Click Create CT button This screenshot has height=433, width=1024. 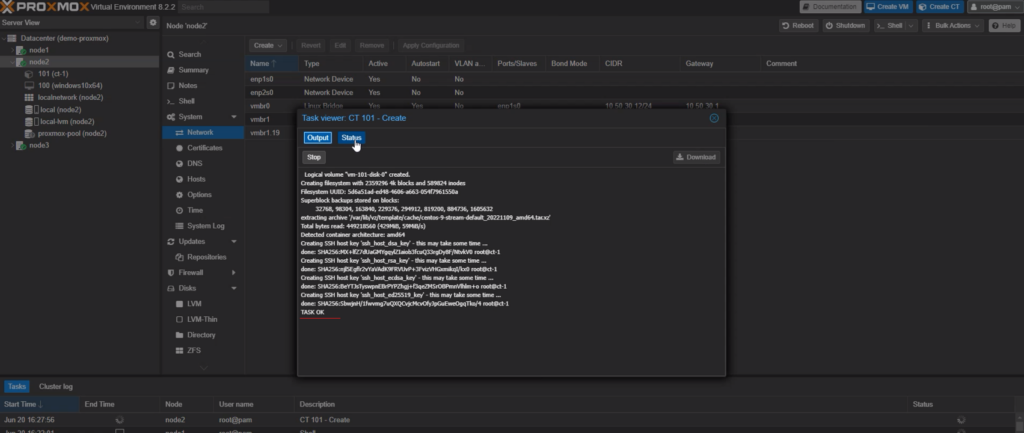(939, 7)
